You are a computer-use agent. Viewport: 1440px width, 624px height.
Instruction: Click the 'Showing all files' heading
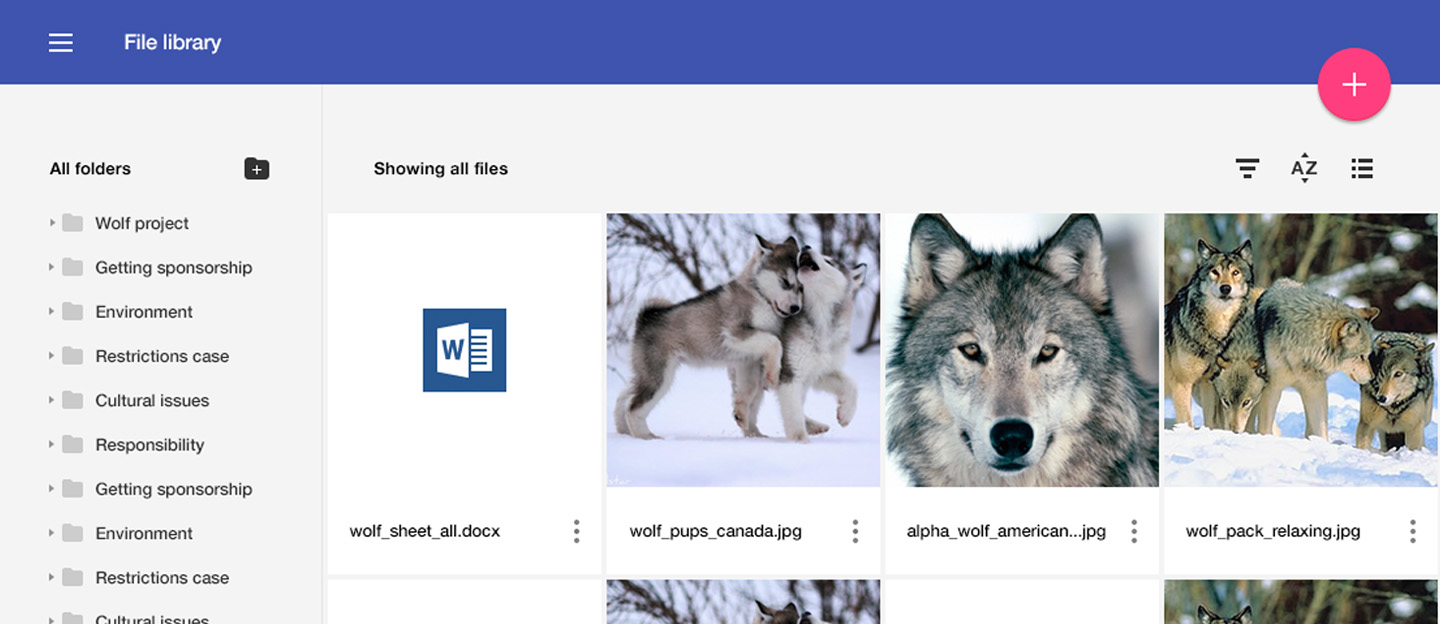(441, 169)
